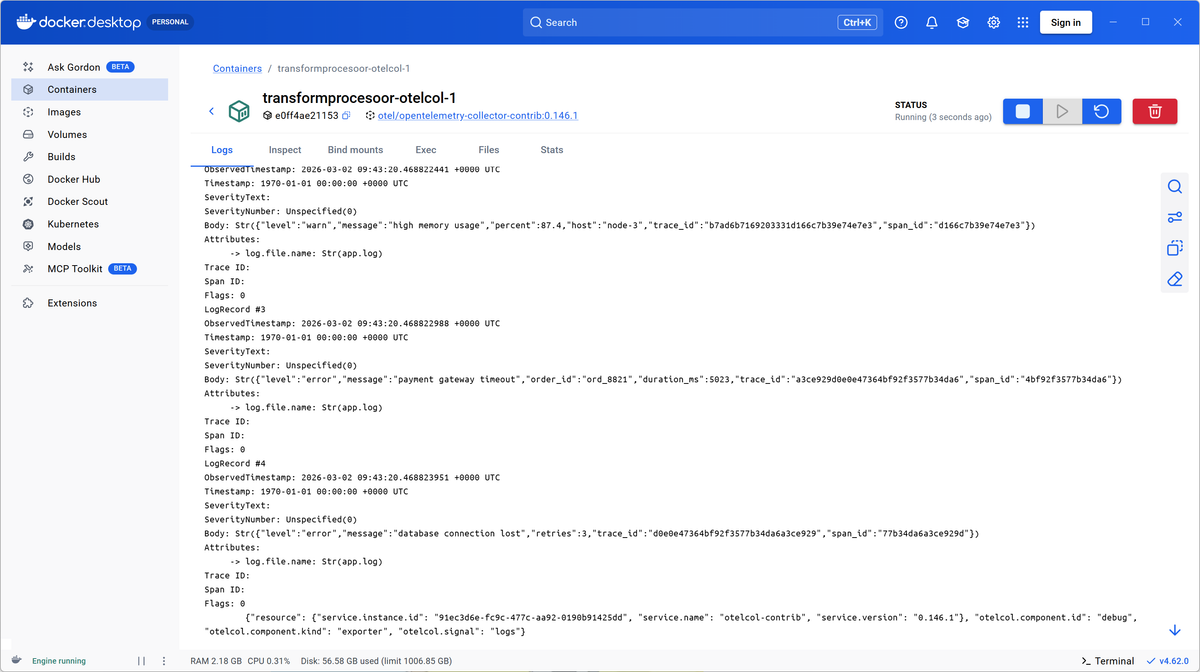The width and height of the screenshot is (1200, 672).
Task: Open help question mark icon
Action: [x=901, y=22]
